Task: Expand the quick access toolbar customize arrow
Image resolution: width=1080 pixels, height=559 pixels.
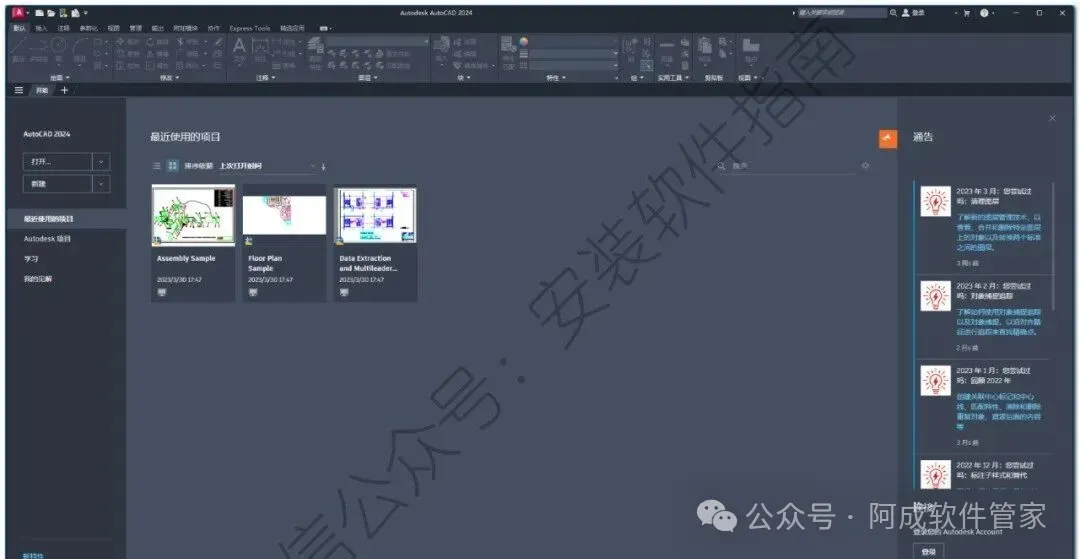Action: [86, 13]
